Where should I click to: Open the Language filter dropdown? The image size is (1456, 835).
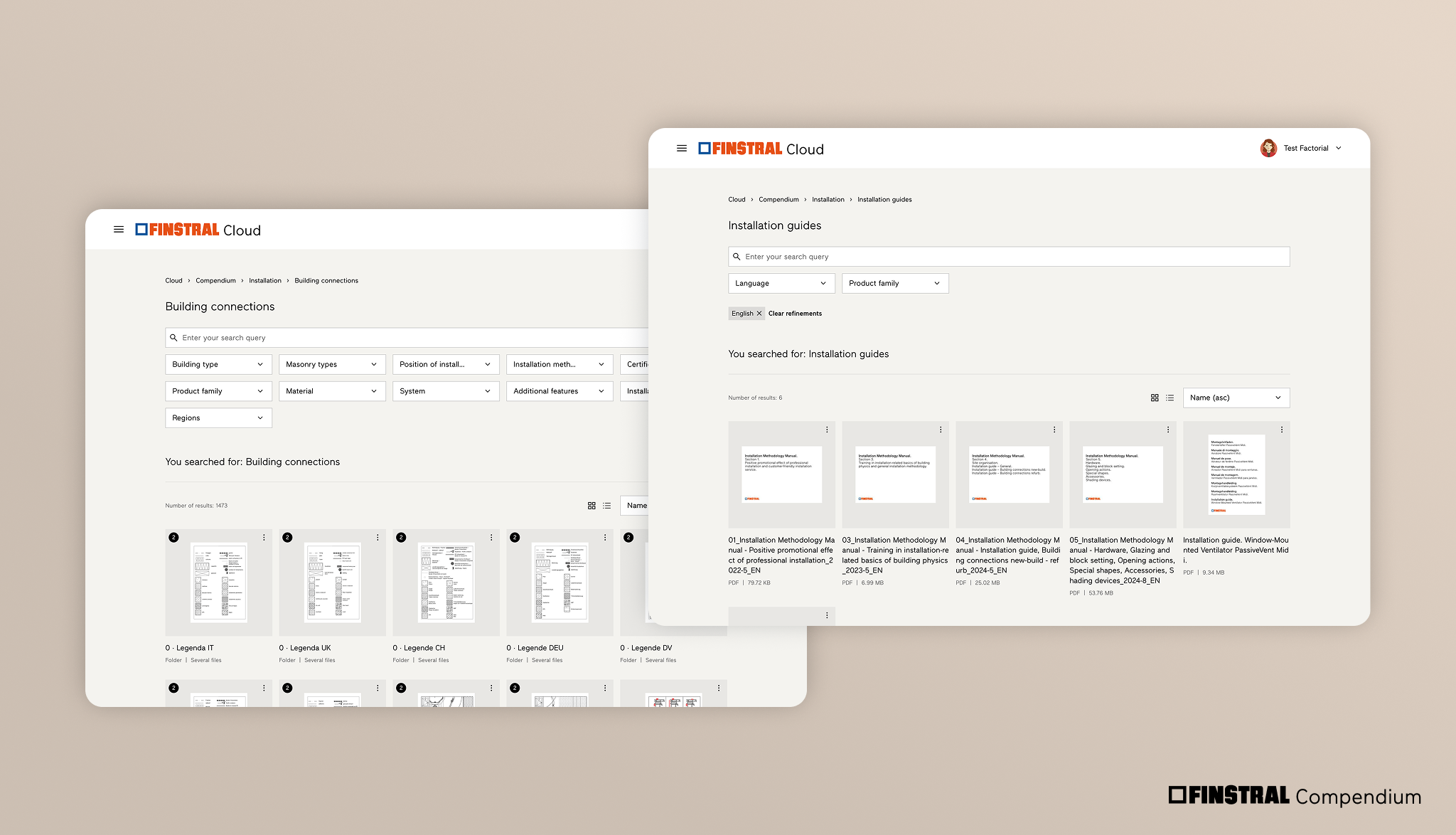tap(781, 283)
